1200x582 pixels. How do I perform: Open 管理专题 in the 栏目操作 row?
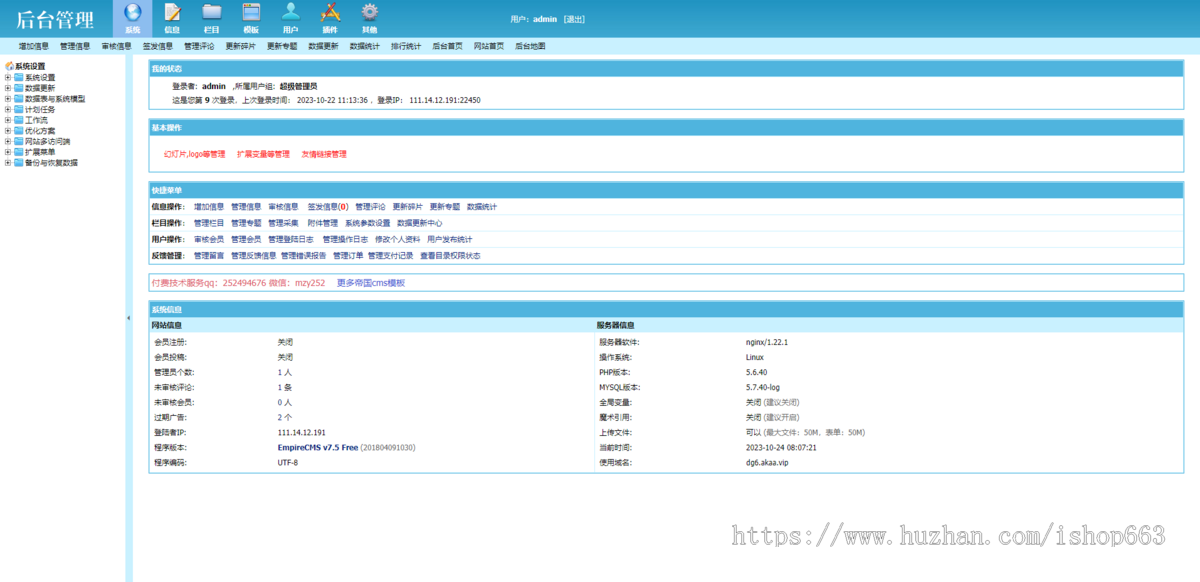point(246,223)
